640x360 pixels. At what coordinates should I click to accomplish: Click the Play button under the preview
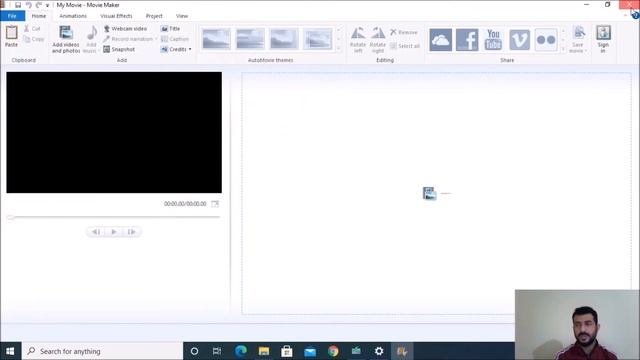click(114, 232)
